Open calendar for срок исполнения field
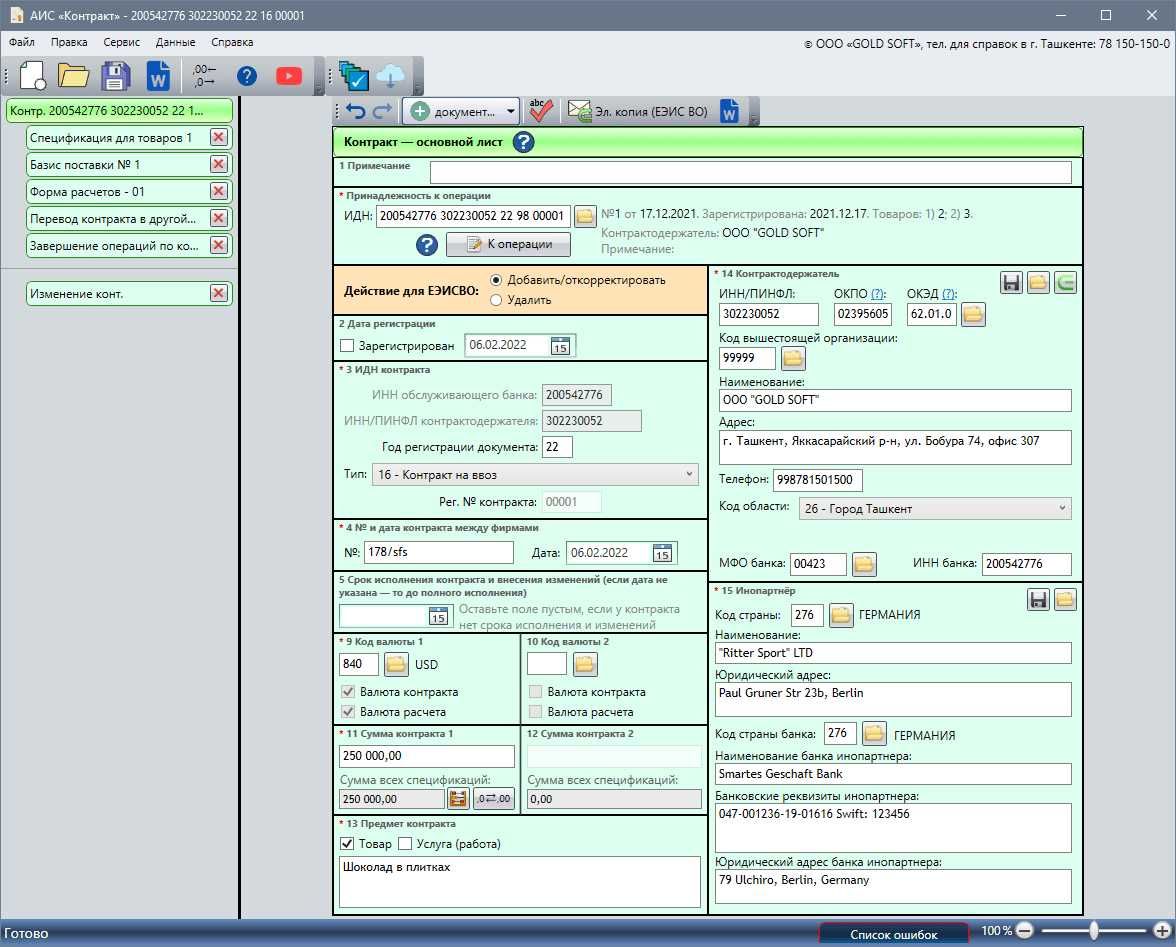The height and width of the screenshot is (947, 1176). (x=438, y=616)
